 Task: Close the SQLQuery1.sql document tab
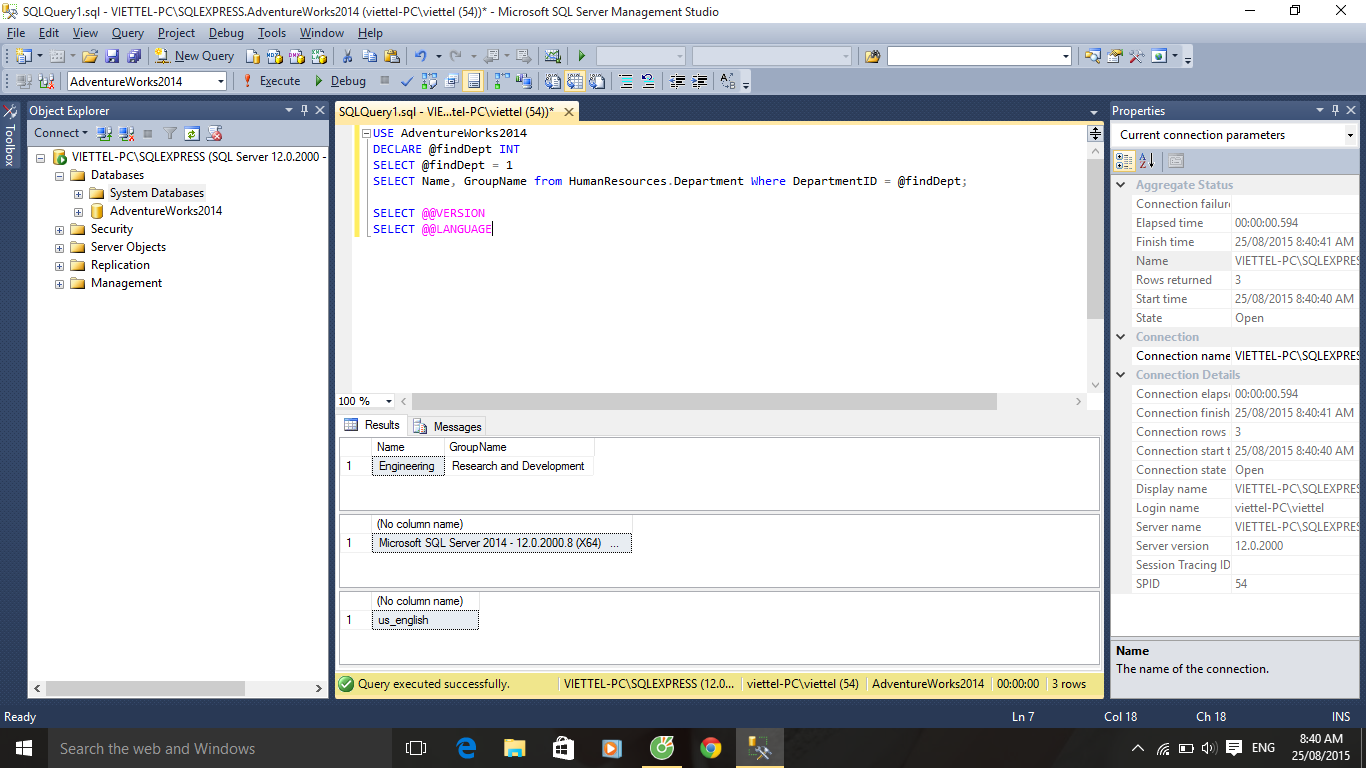pyautogui.click(x=569, y=112)
